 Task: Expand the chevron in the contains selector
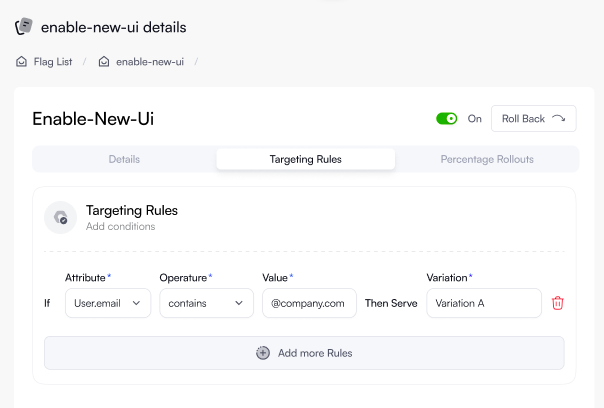click(x=239, y=303)
